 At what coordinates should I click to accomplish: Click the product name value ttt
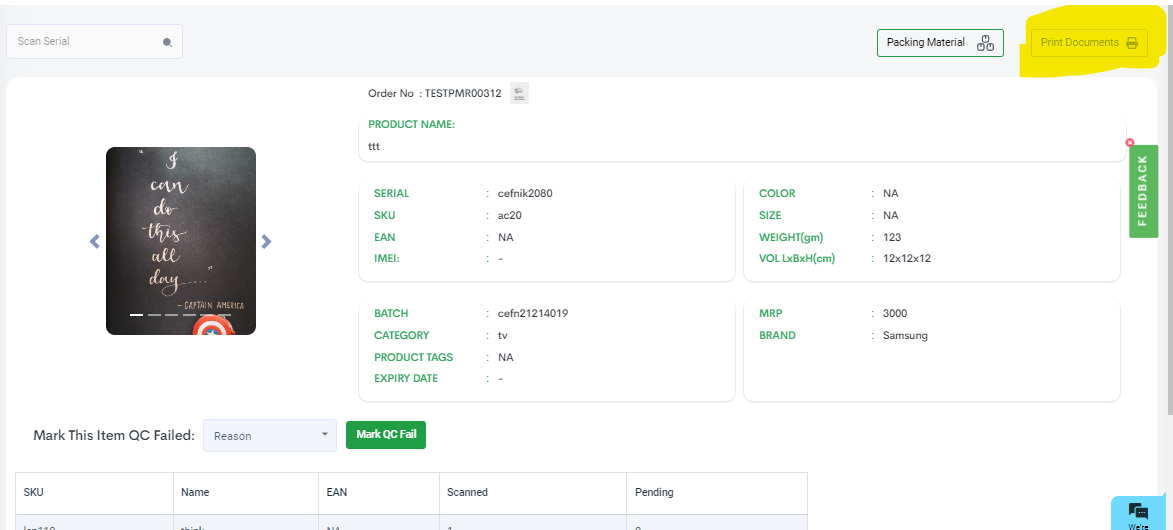click(x=374, y=147)
